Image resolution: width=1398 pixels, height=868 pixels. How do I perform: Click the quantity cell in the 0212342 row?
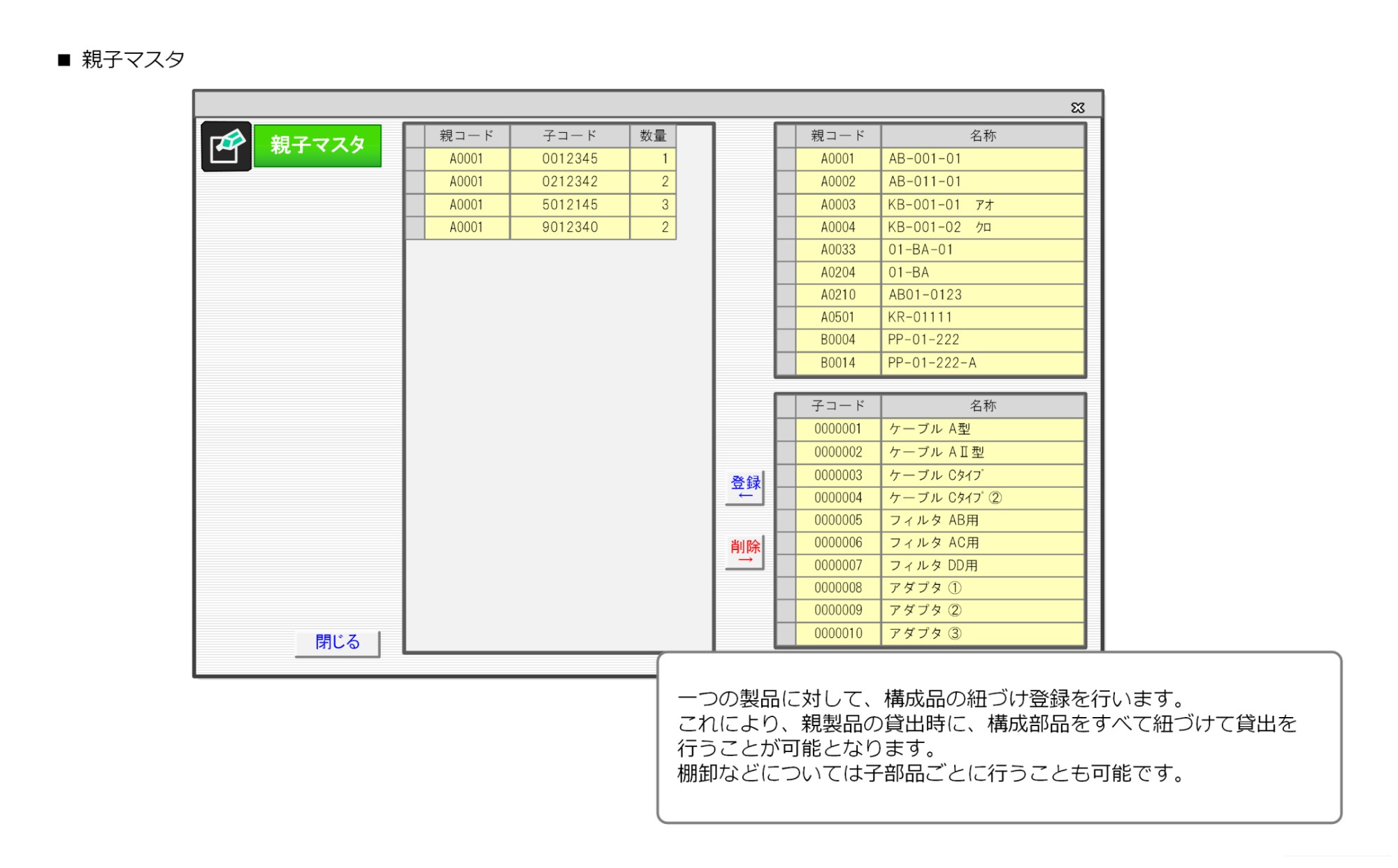[x=653, y=182]
